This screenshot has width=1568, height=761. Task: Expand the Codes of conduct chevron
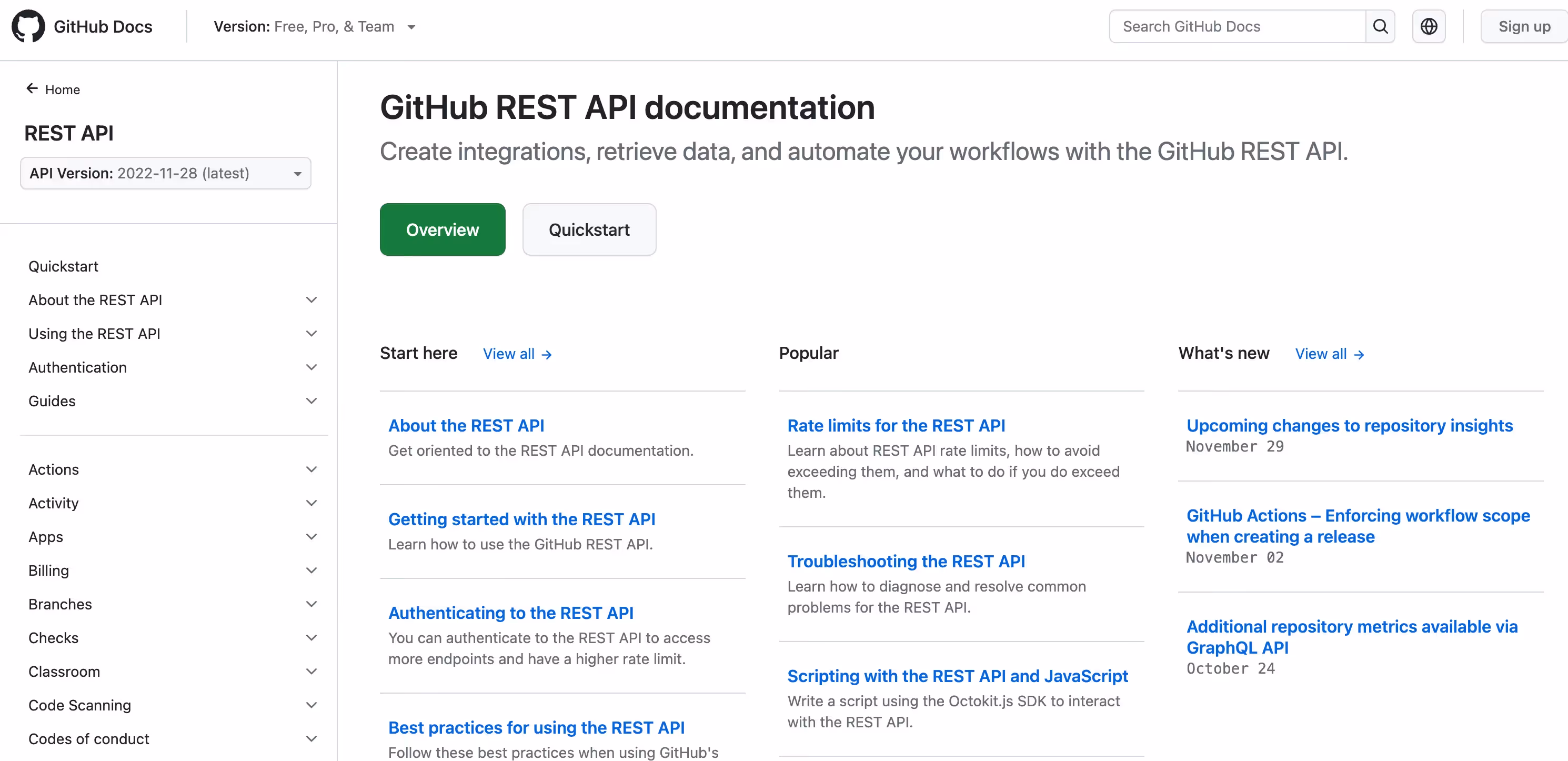click(311, 739)
